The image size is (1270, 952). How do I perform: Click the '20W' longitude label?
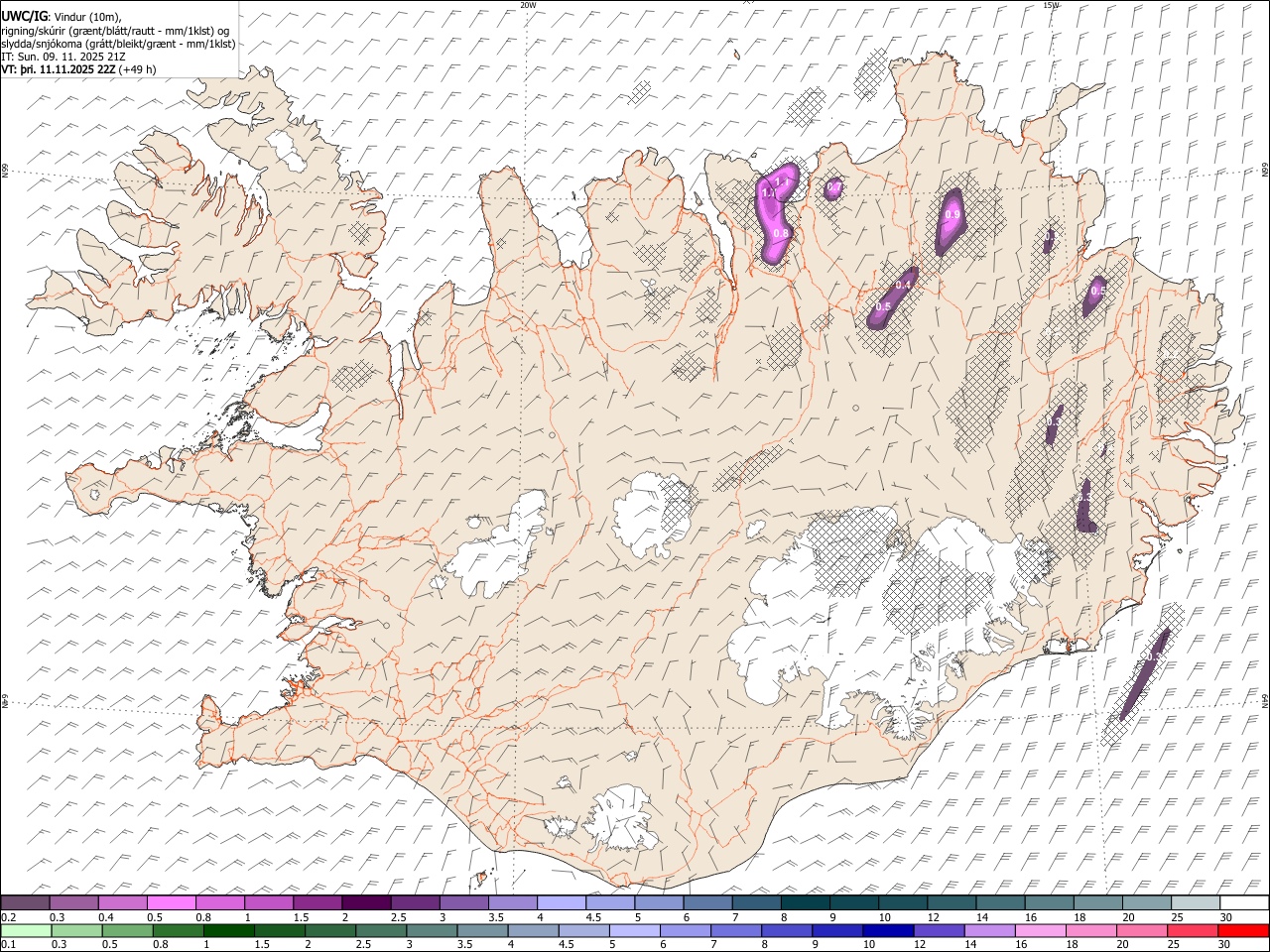(x=528, y=5)
